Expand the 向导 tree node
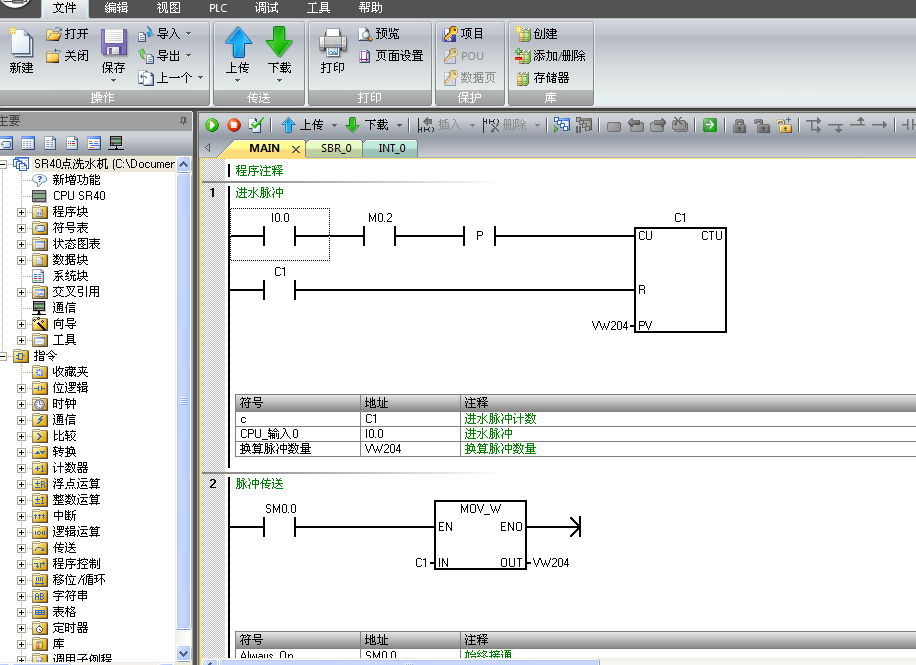The width and height of the screenshot is (916, 665). point(21,324)
